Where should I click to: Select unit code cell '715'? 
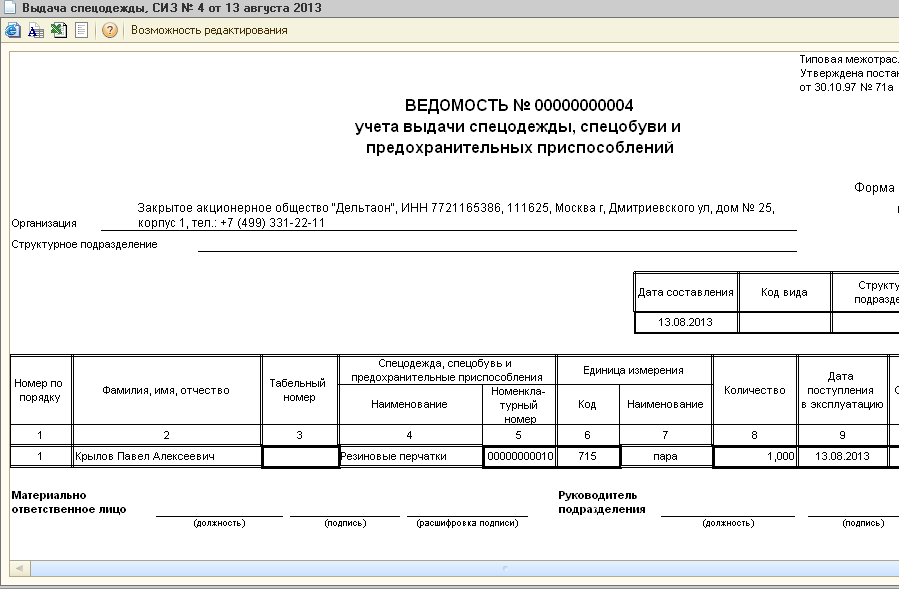coord(588,457)
